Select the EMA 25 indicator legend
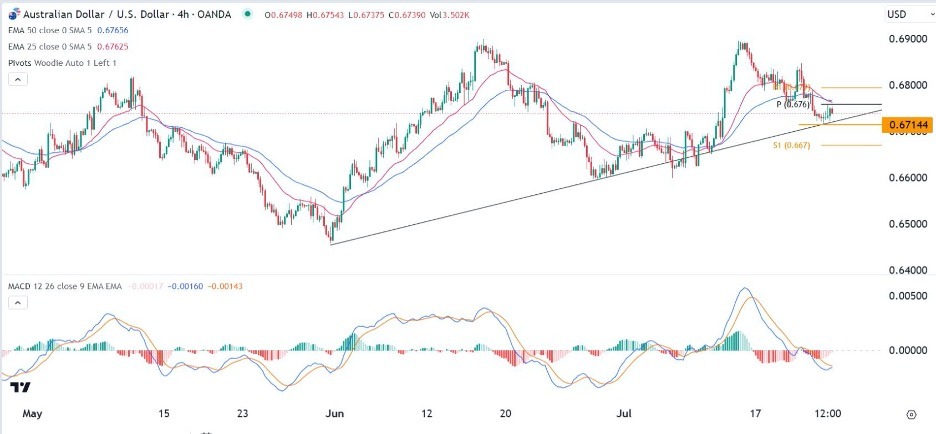Image resolution: width=936 pixels, height=434 pixels. pos(50,44)
